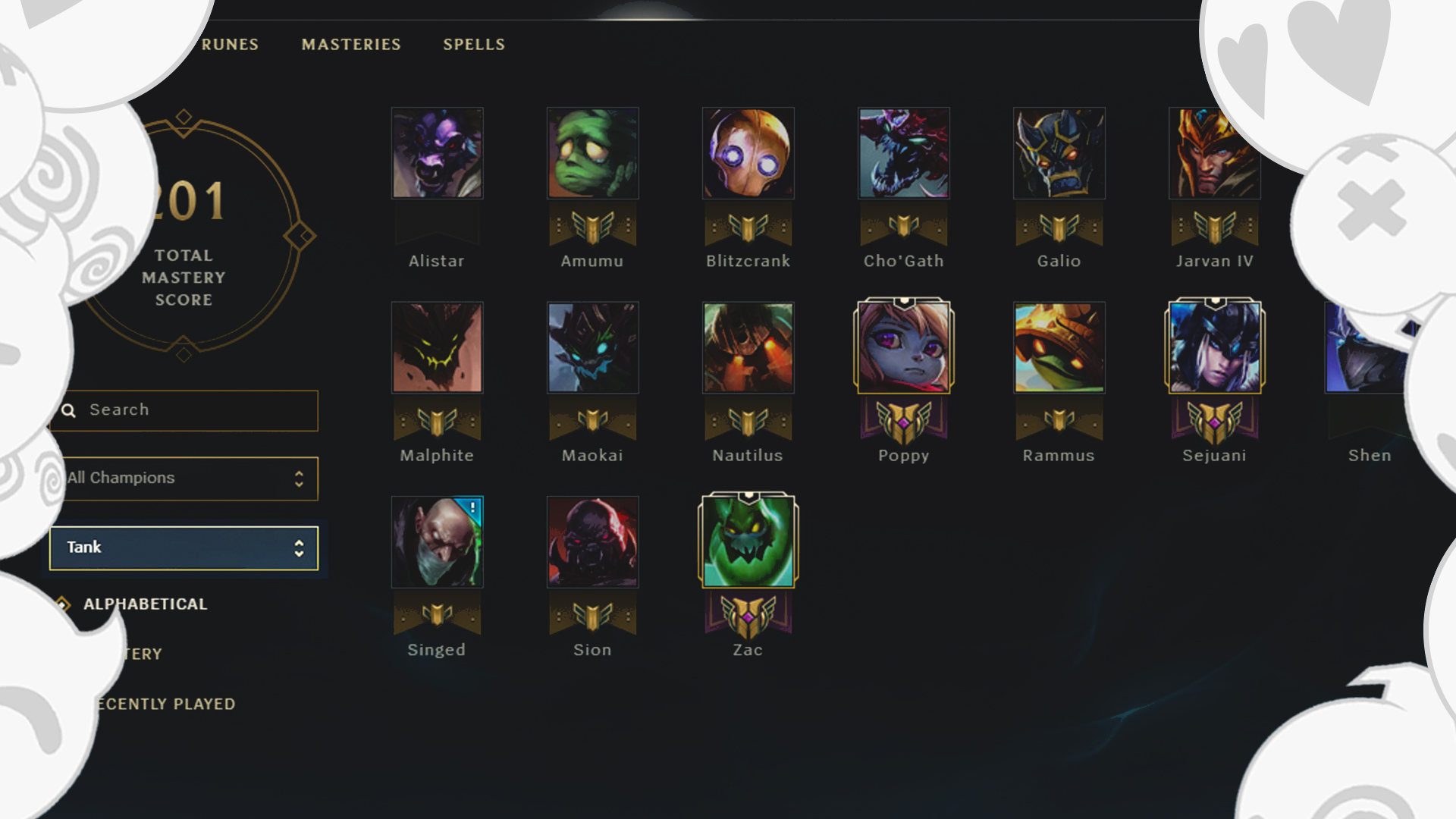The width and height of the screenshot is (1456, 819).
Task: Select the Mastery sort option
Action: tap(143, 654)
